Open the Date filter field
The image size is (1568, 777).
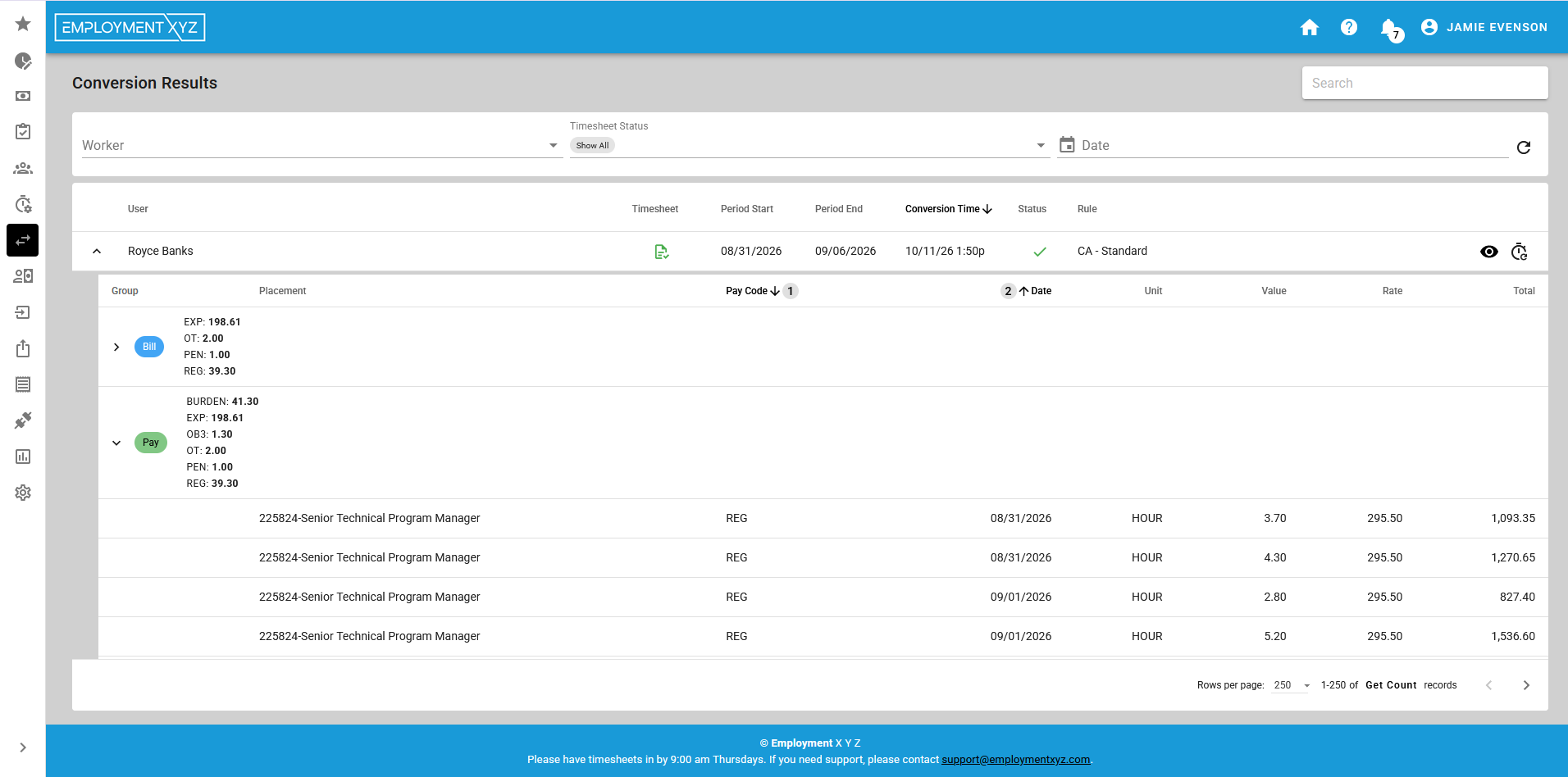(x=1283, y=146)
